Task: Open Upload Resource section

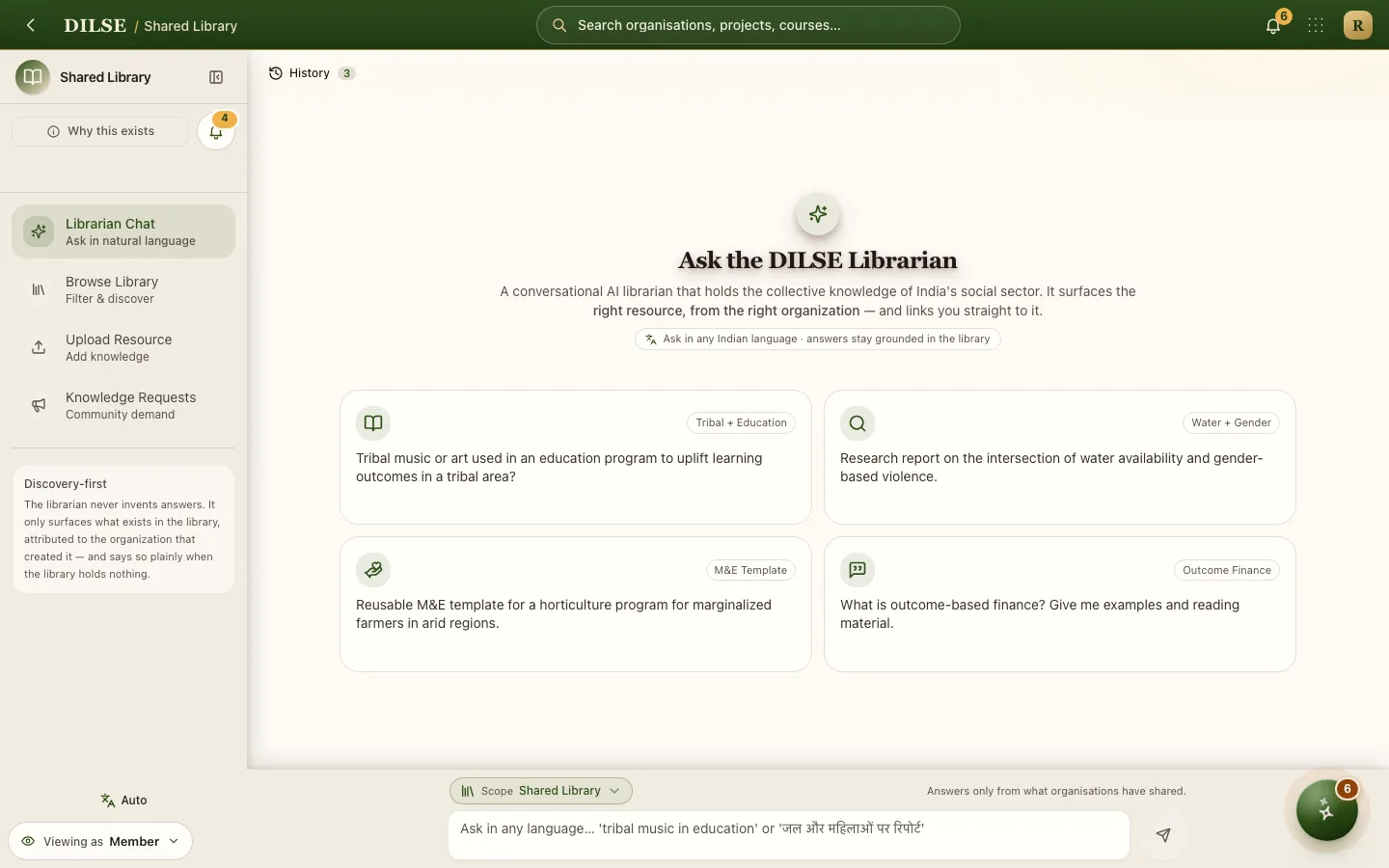Action: point(123,347)
